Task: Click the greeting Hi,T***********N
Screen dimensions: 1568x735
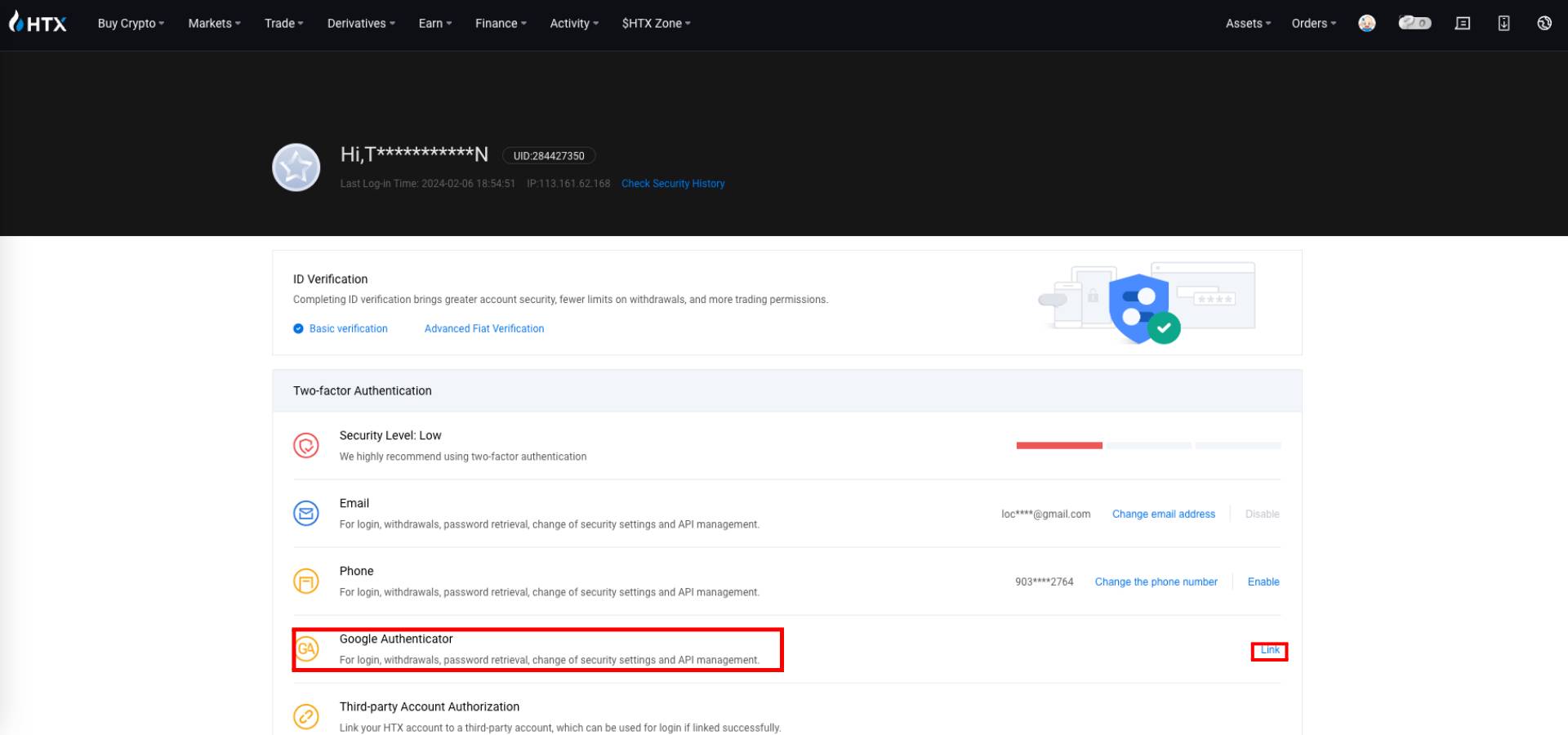Action: [x=414, y=154]
